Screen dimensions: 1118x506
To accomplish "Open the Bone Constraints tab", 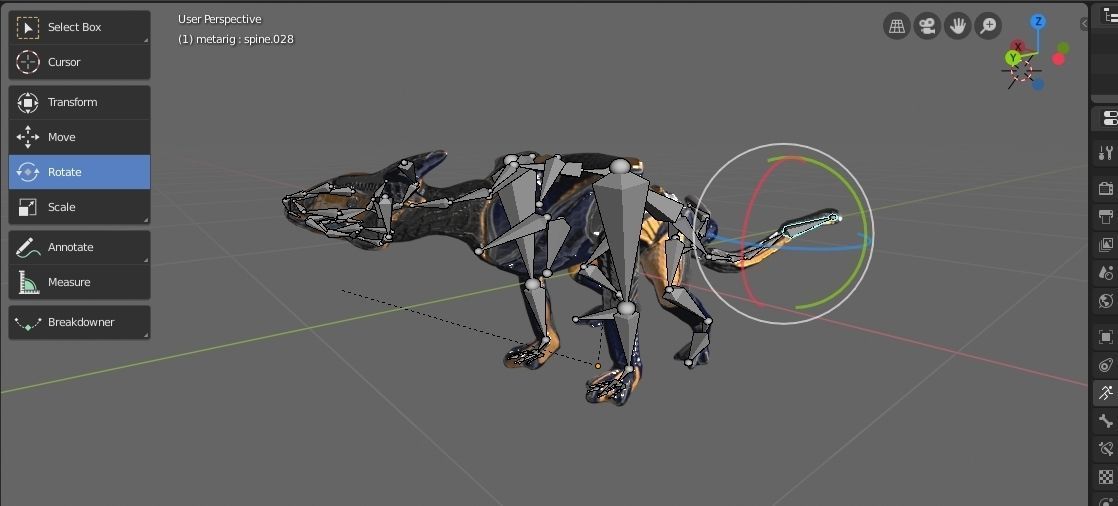I will pos(1106,449).
